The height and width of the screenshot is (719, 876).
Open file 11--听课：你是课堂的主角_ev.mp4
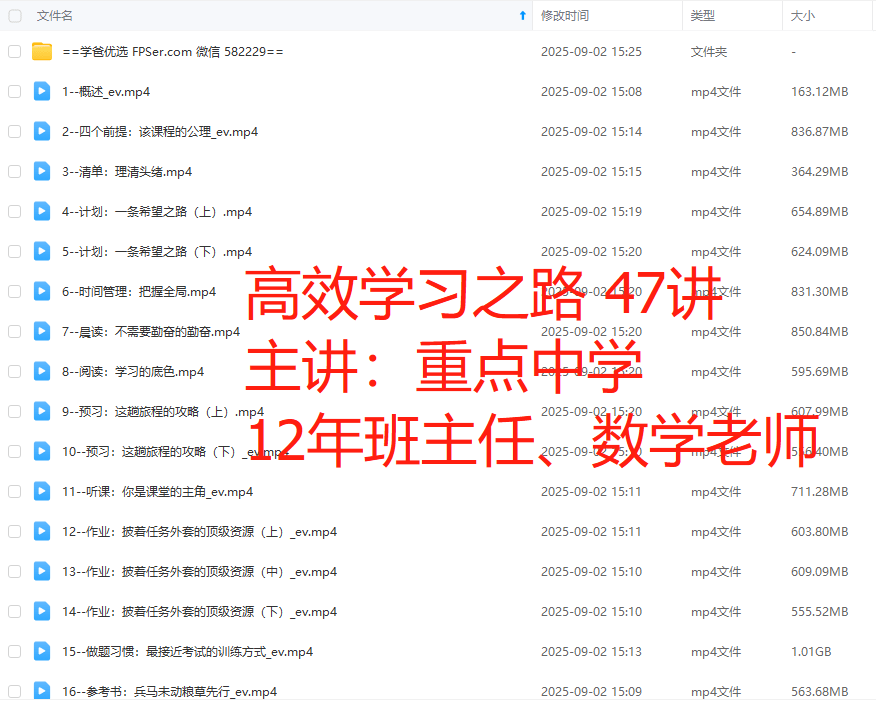click(158, 492)
